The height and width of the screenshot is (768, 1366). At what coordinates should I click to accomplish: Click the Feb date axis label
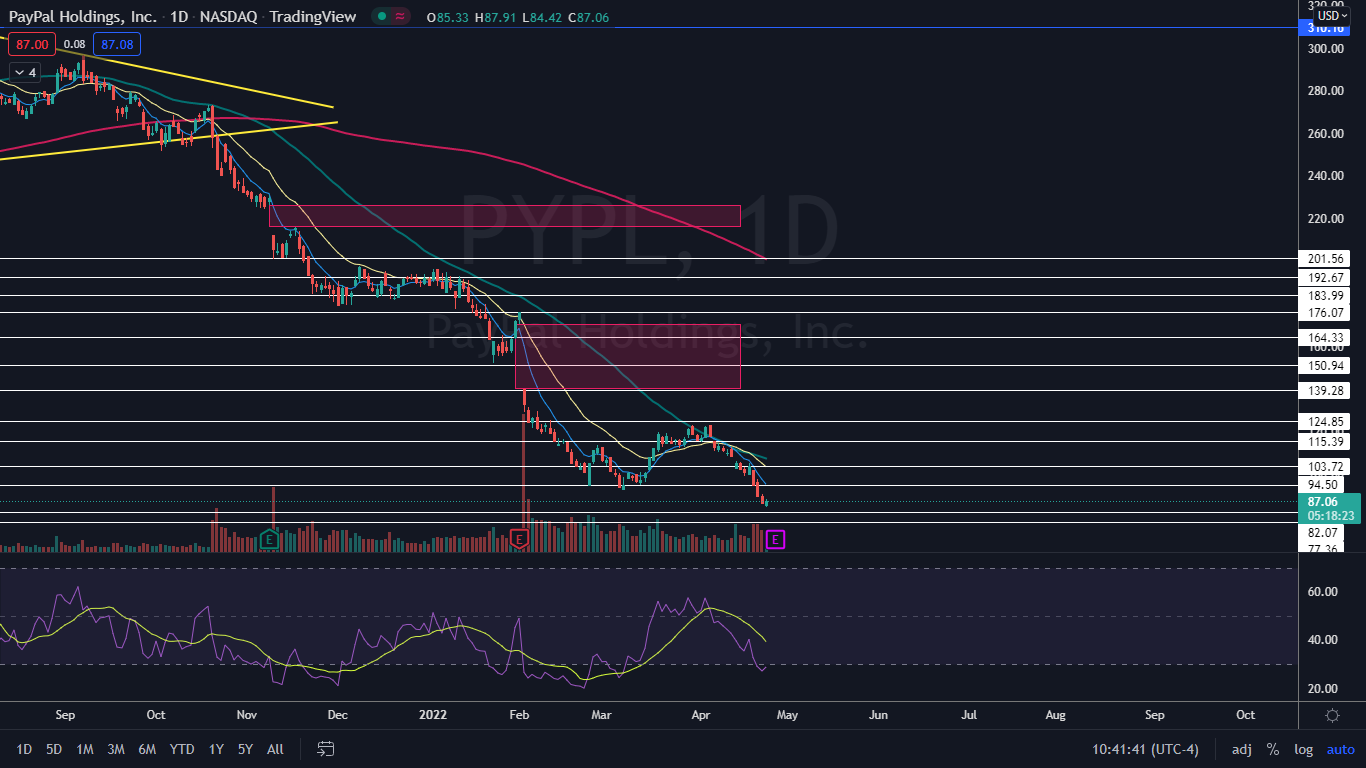point(518,715)
